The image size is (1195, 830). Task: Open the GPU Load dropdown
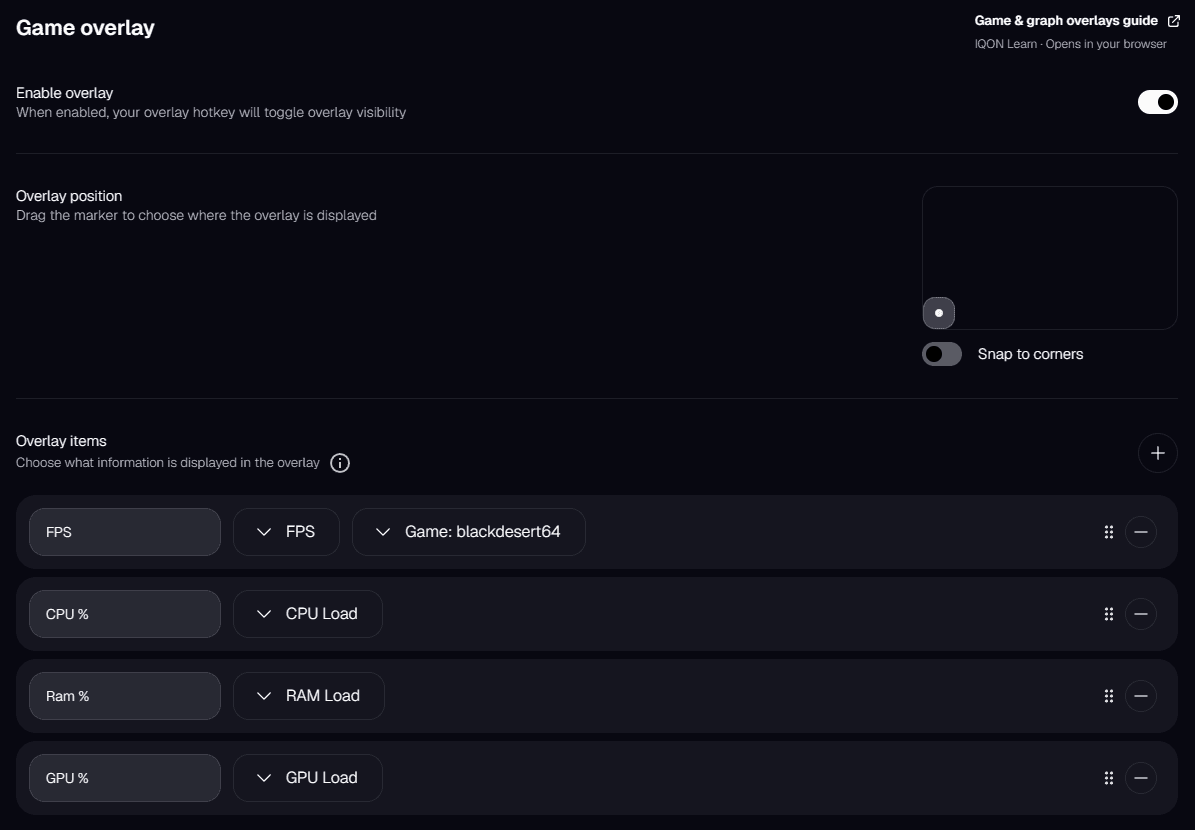point(308,778)
